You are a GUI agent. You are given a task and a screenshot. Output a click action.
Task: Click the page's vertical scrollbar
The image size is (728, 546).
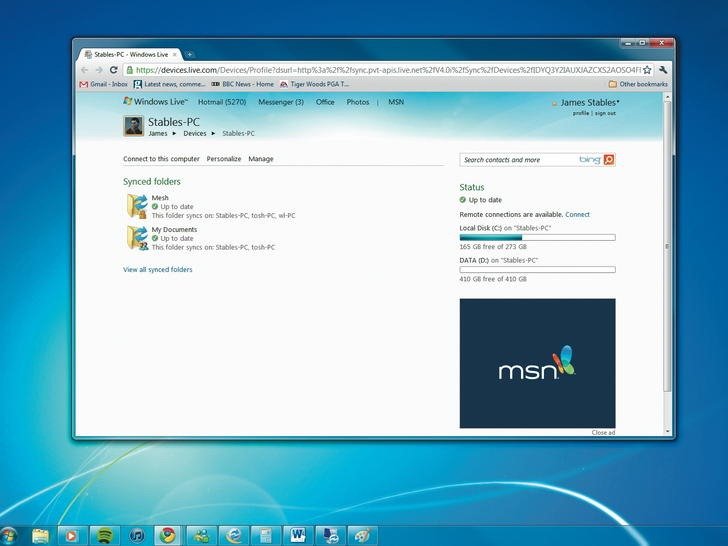click(x=668, y=246)
